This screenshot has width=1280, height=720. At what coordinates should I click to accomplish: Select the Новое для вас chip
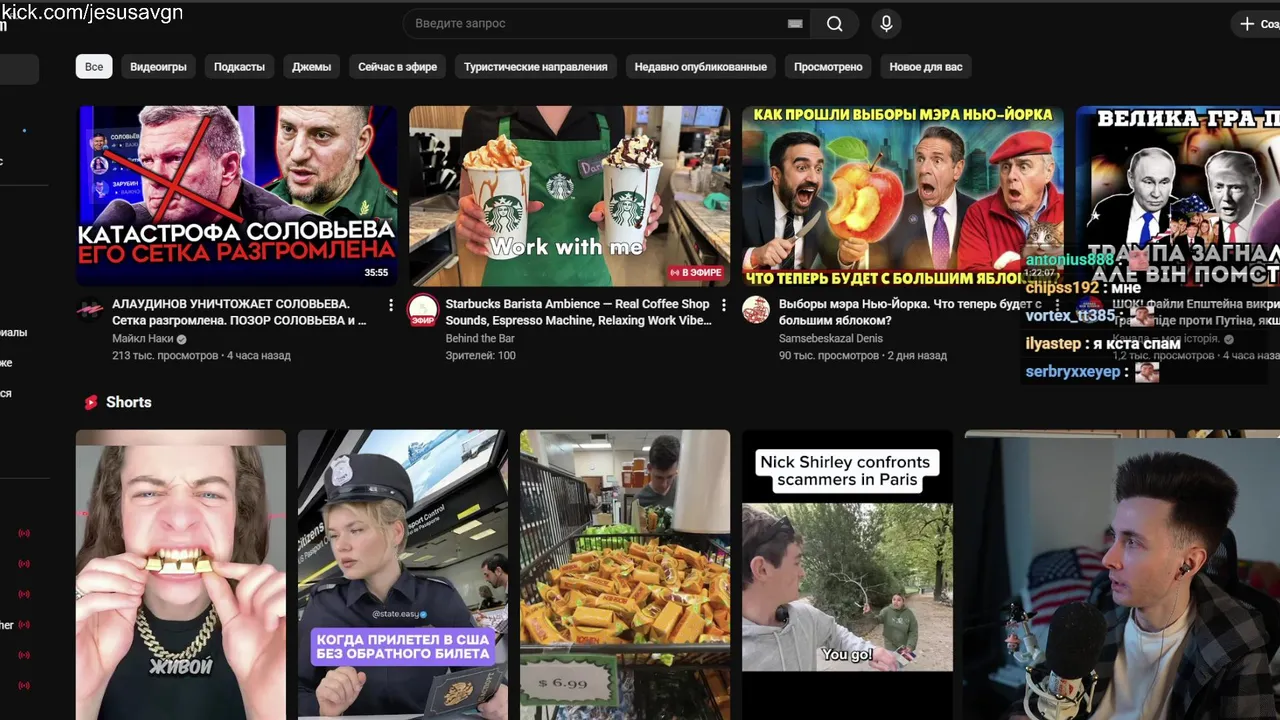pos(926,67)
